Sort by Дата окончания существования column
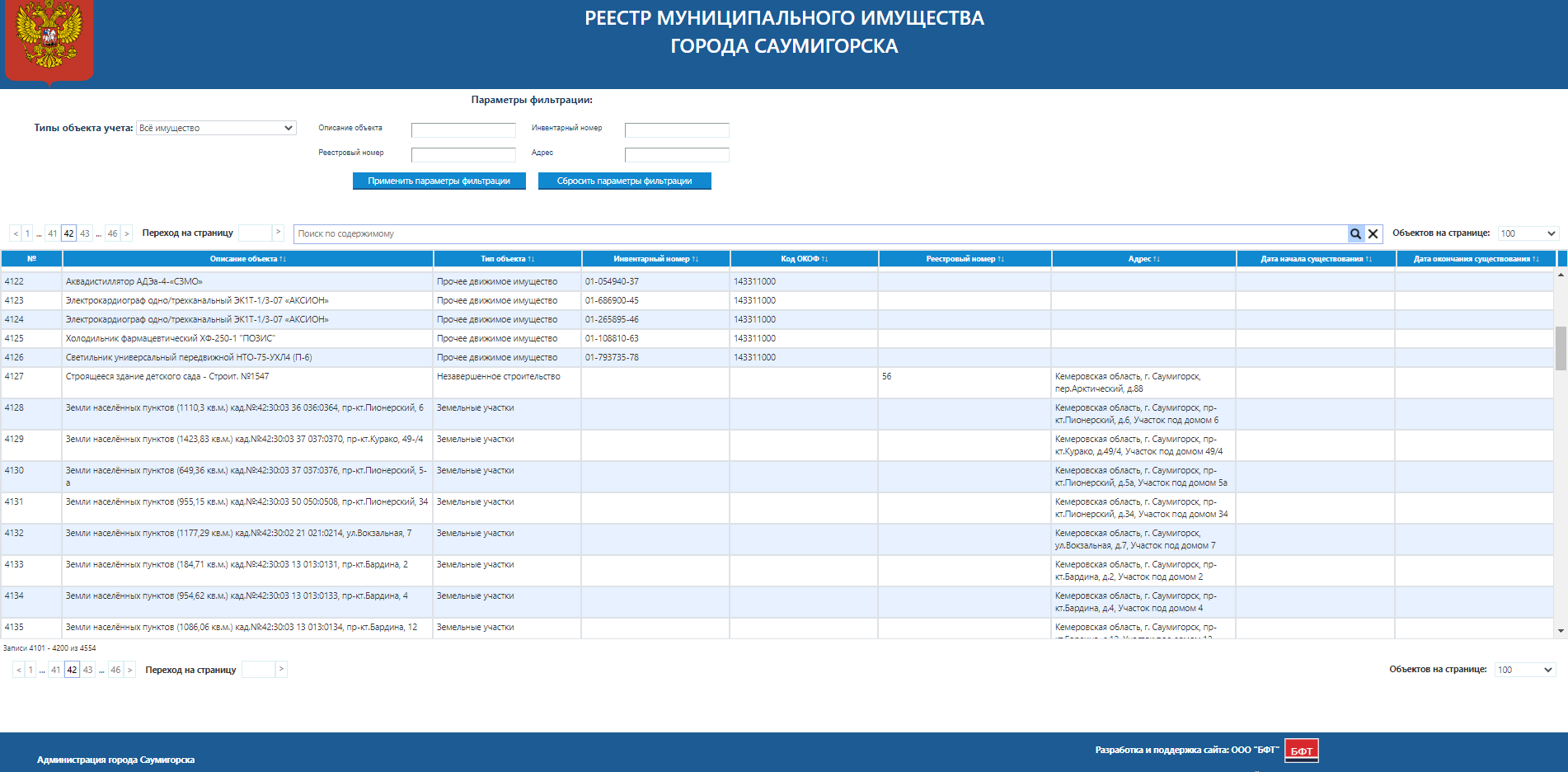Image resolution: width=1568 pixels, height=772 pixels. (x=1476, y=259)
